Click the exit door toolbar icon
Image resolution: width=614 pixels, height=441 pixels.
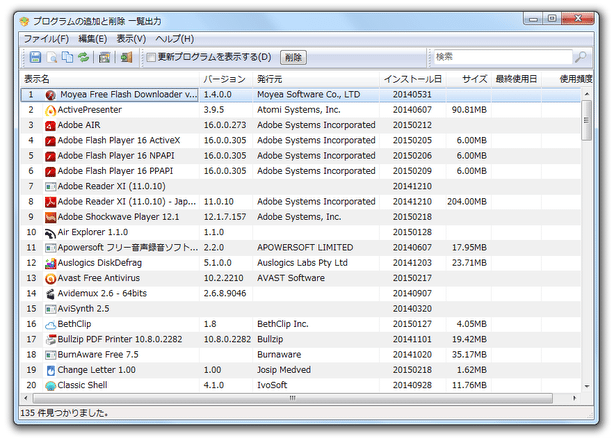126,58
